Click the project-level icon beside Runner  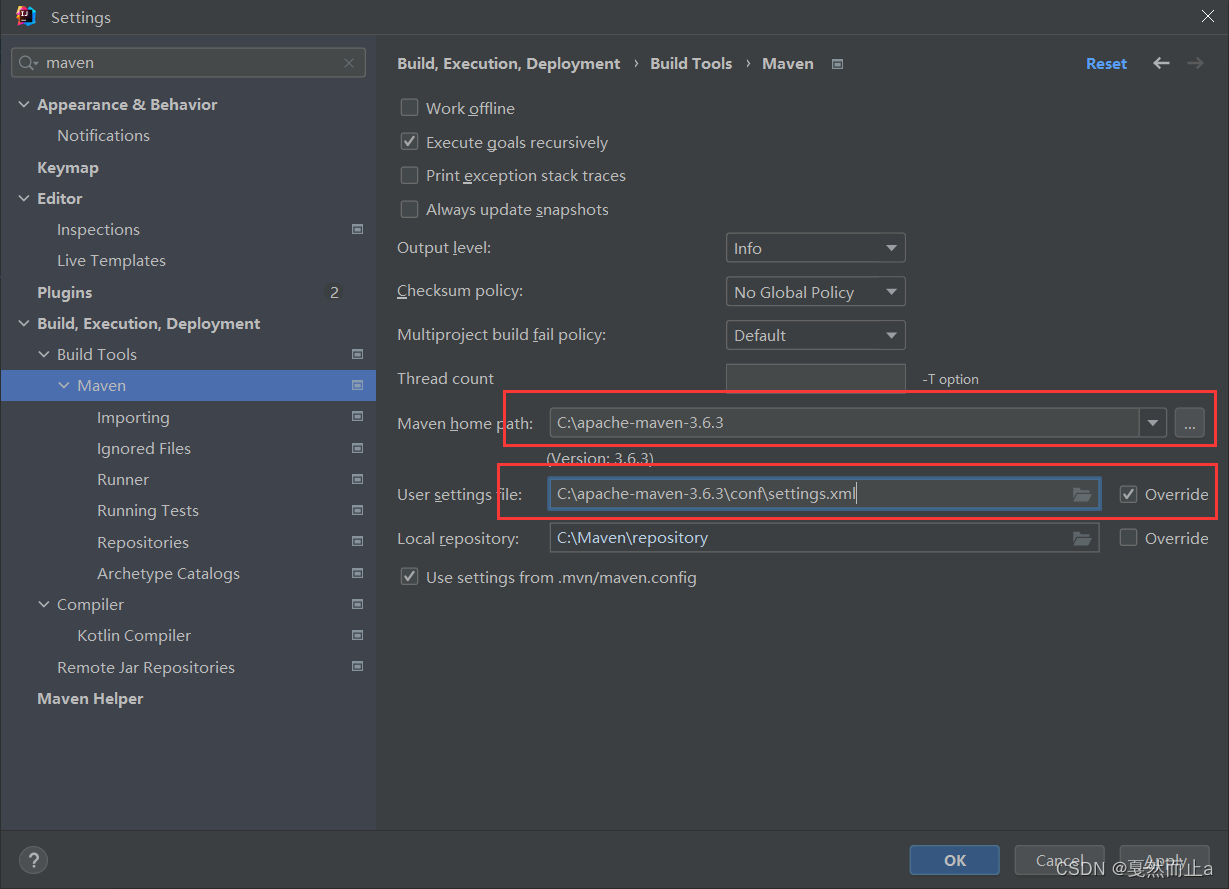pos(357,479)
